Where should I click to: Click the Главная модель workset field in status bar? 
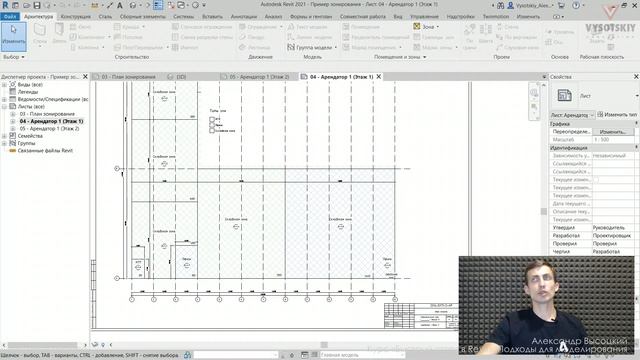tap(362, 355)
